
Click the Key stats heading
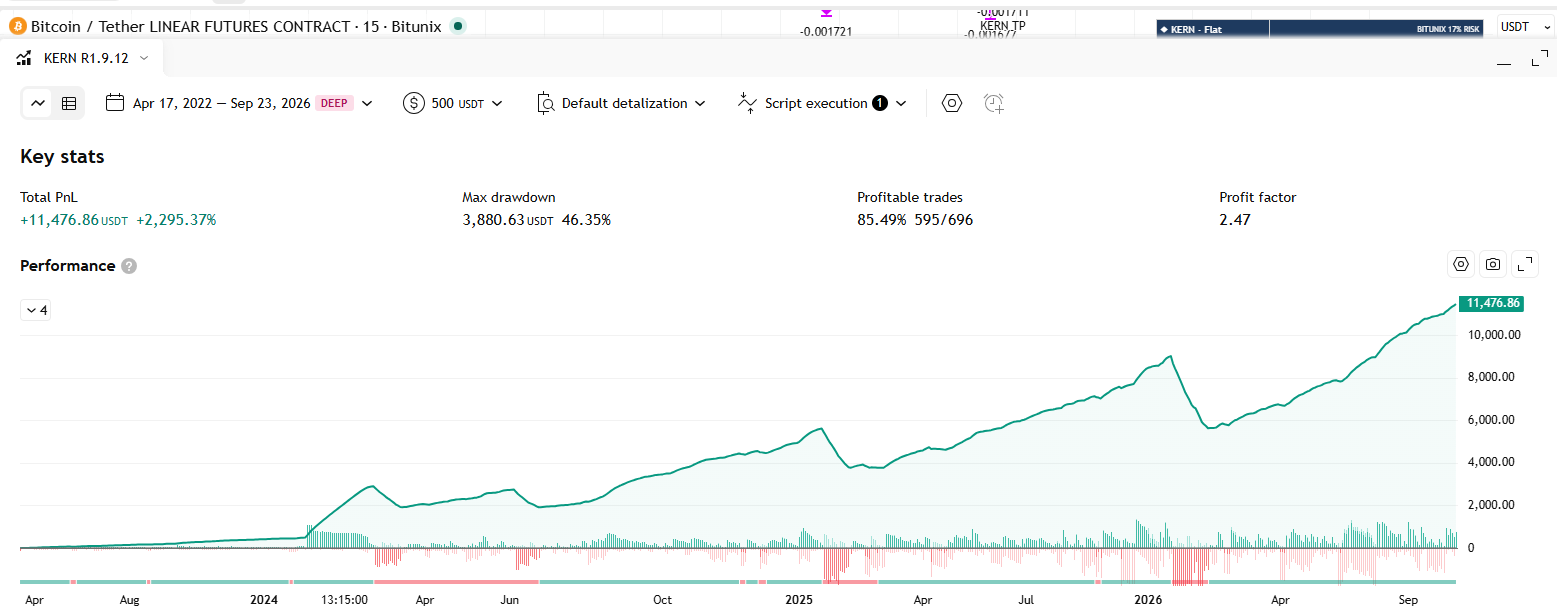click(x=62, y=156)
